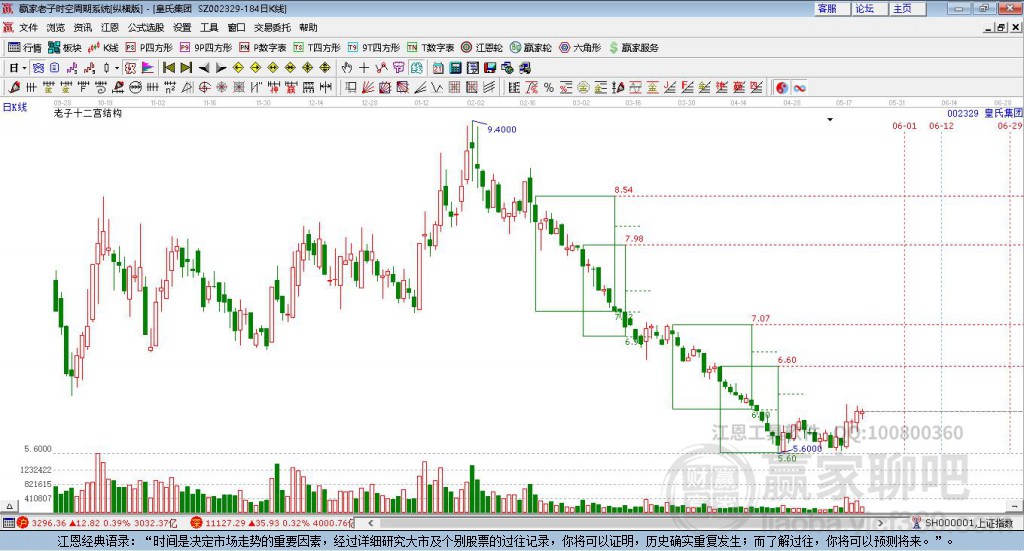
Task: Select the crosshair cursor tool
Action: click(x=364, y=68)
